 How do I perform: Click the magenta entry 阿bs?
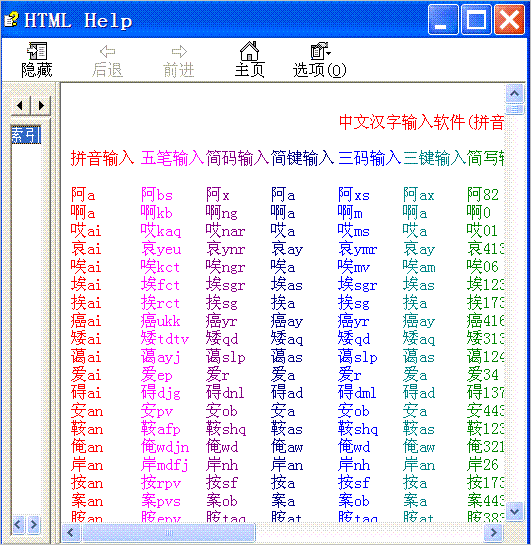click(x=157, y=195)
